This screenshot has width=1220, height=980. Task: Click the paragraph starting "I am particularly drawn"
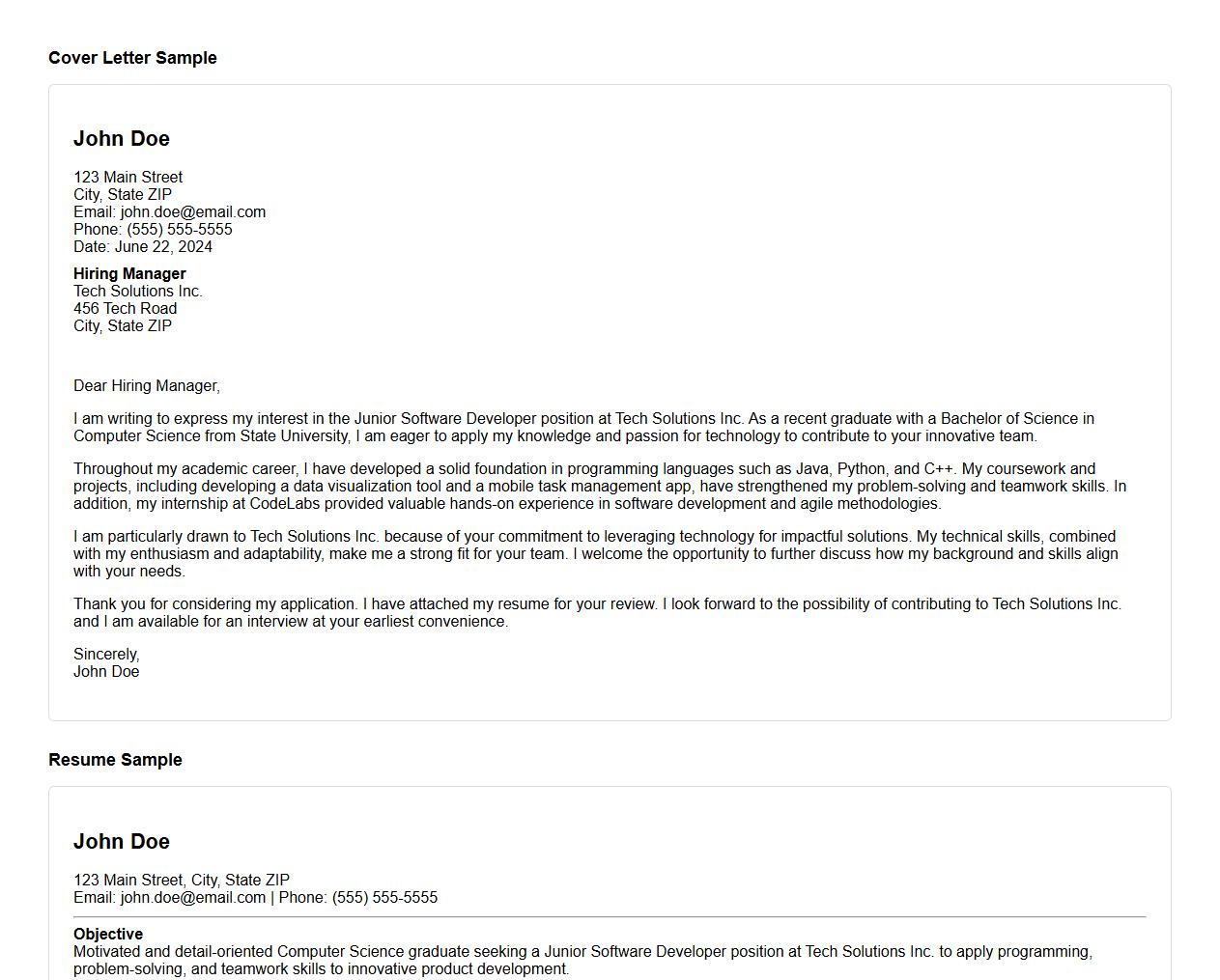[595, 554]
